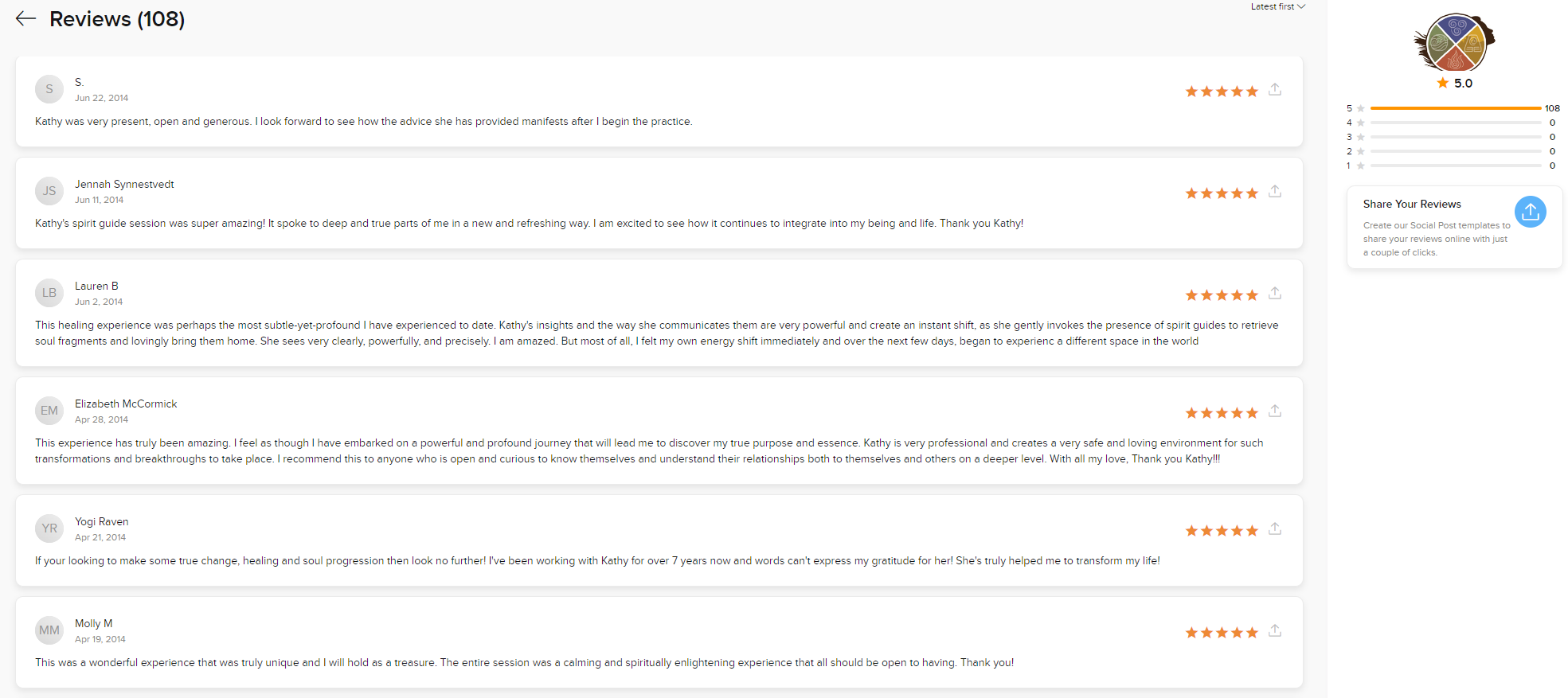Click the Reviews (108) page title
The width and height of the screenshot is (1568, 698).
point(117,19)
